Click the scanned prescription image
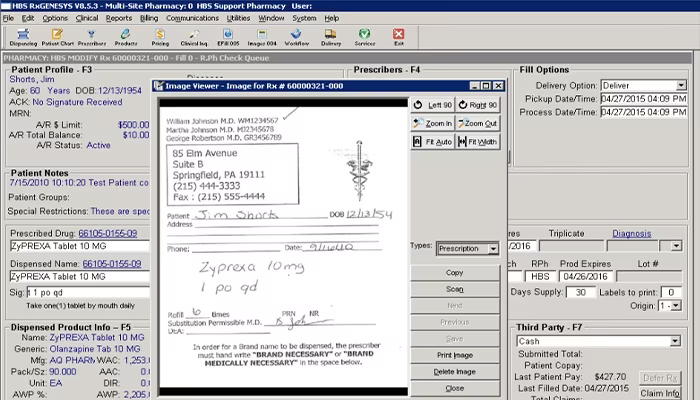Screen dimensions: 700x400 [x=283, y=247]
